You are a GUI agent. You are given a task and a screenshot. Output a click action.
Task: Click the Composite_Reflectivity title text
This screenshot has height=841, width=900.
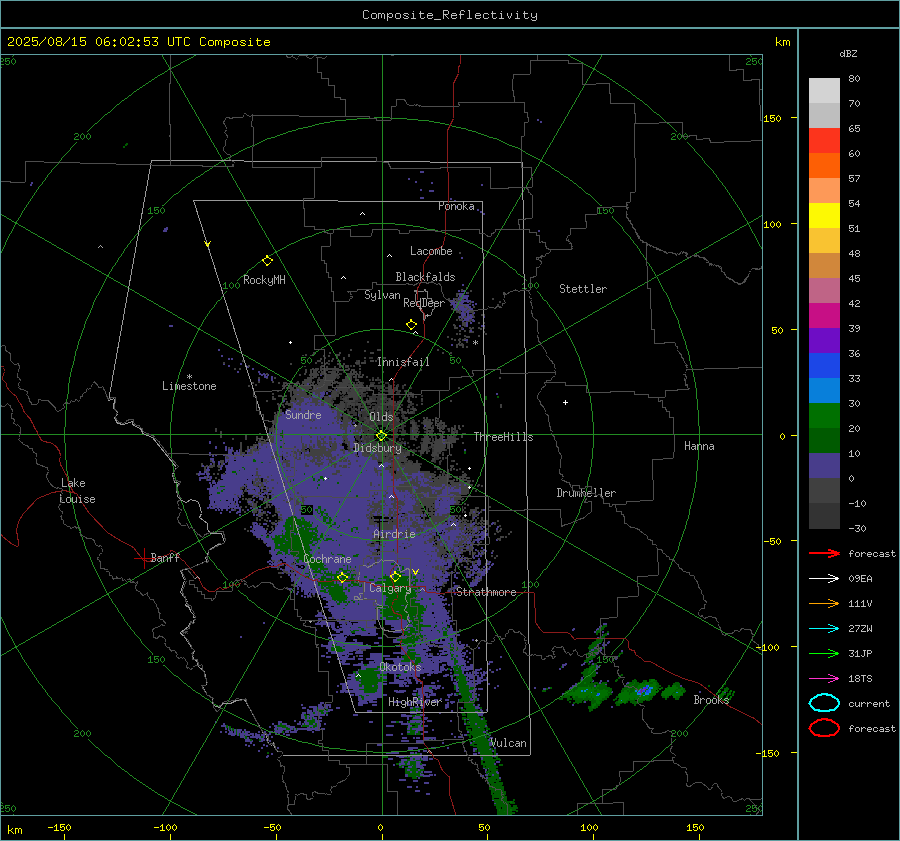449,15
